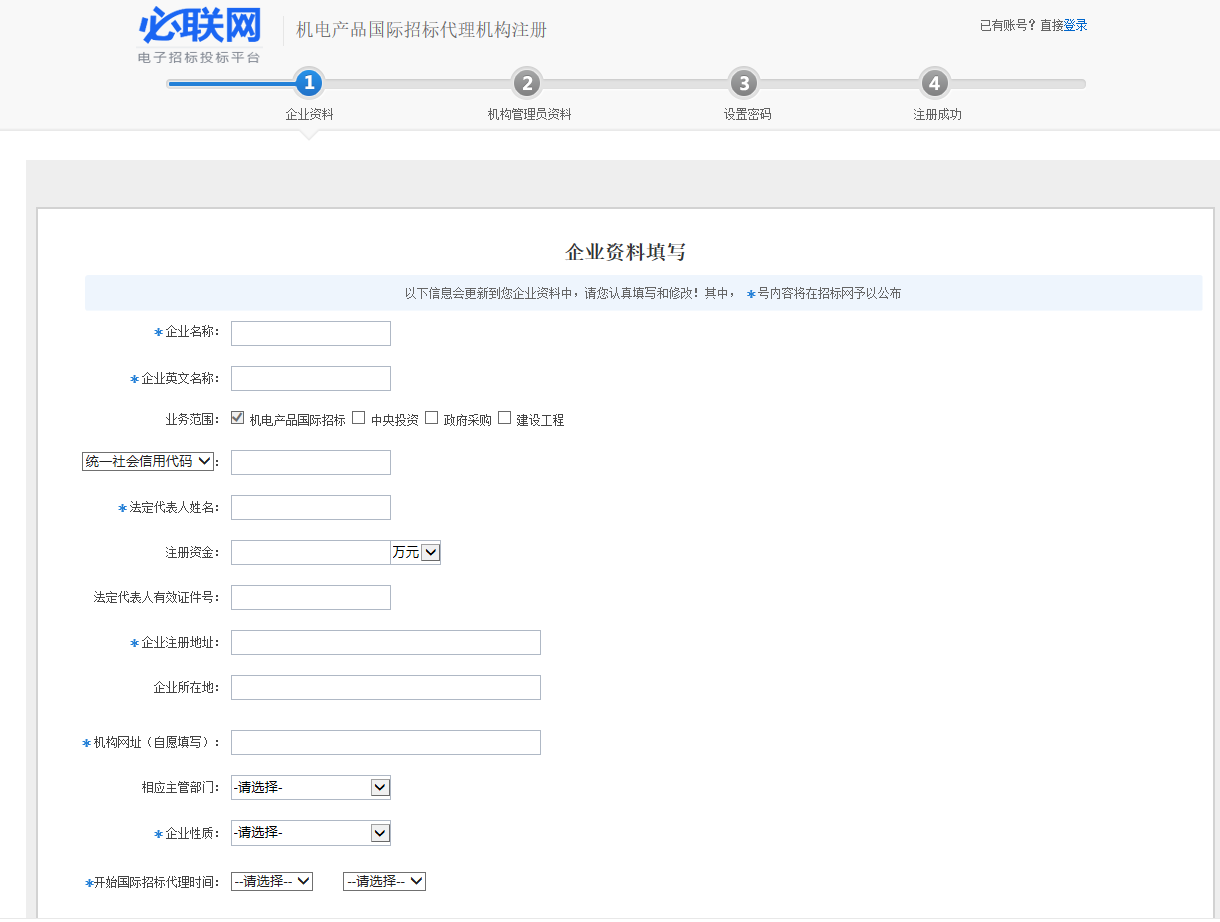Enable the 中央投资 checkbox
This screenshot has height=922, width=1220.
(x=359, y=418)
